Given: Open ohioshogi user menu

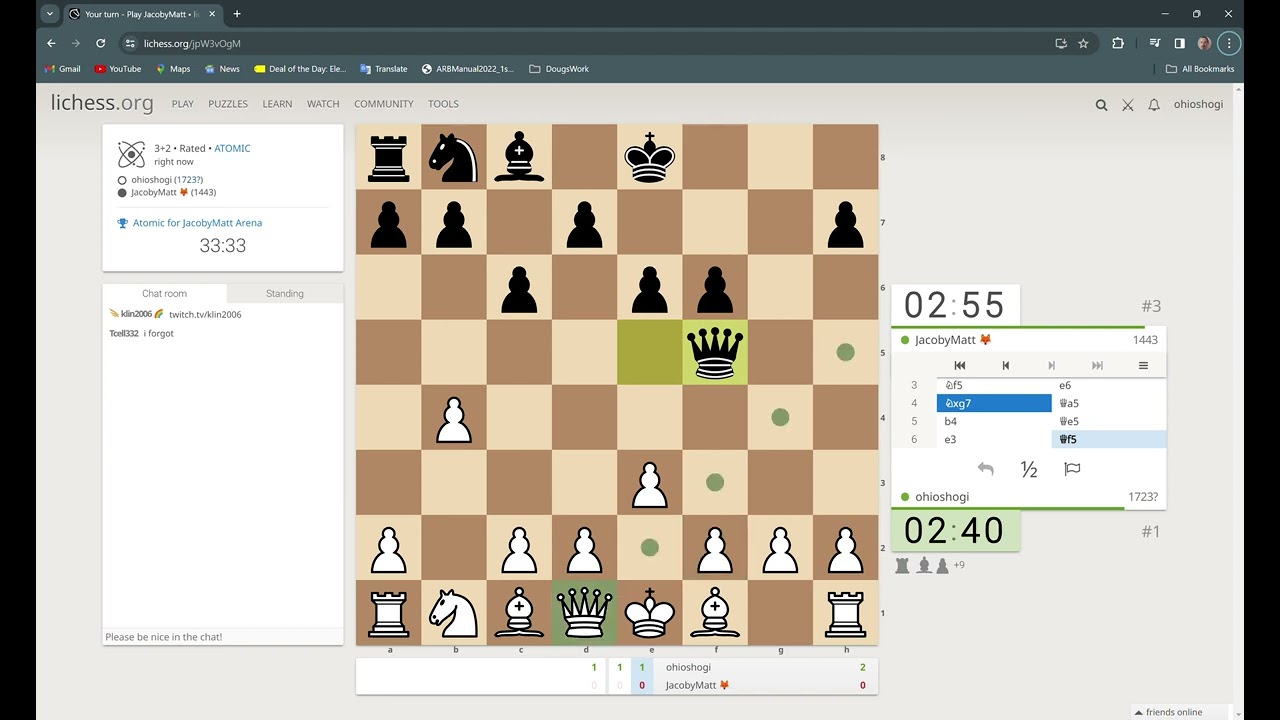Looking at the screenshot, I should pos(1198,104).
